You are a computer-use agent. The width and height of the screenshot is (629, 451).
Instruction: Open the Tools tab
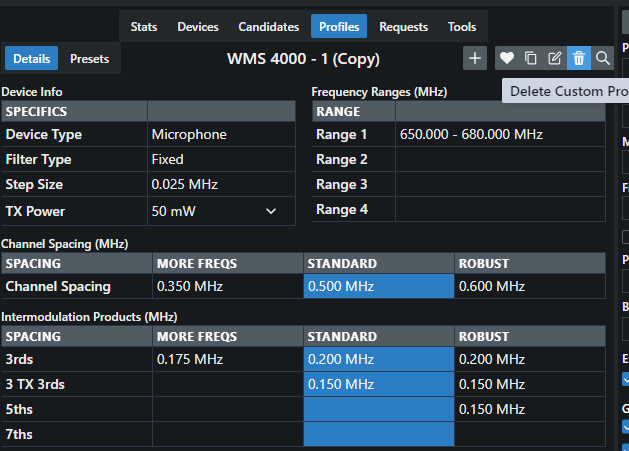tap(462, 26)
